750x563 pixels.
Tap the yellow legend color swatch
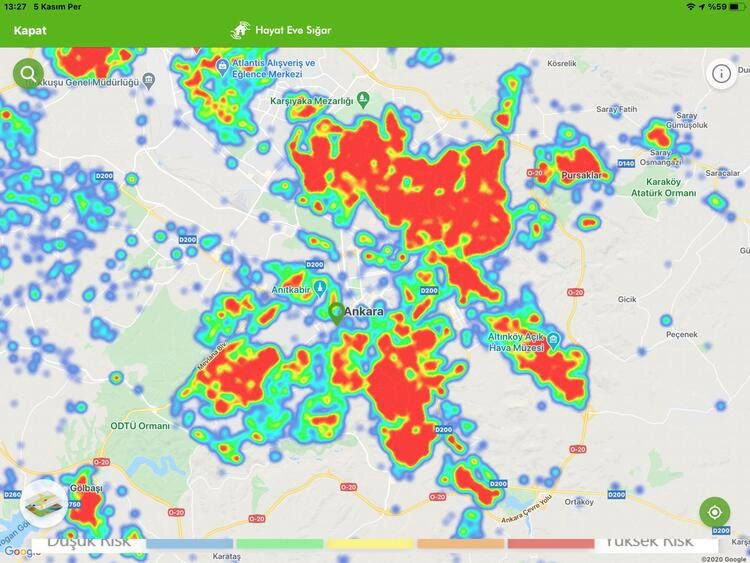(x=369, y=544)
